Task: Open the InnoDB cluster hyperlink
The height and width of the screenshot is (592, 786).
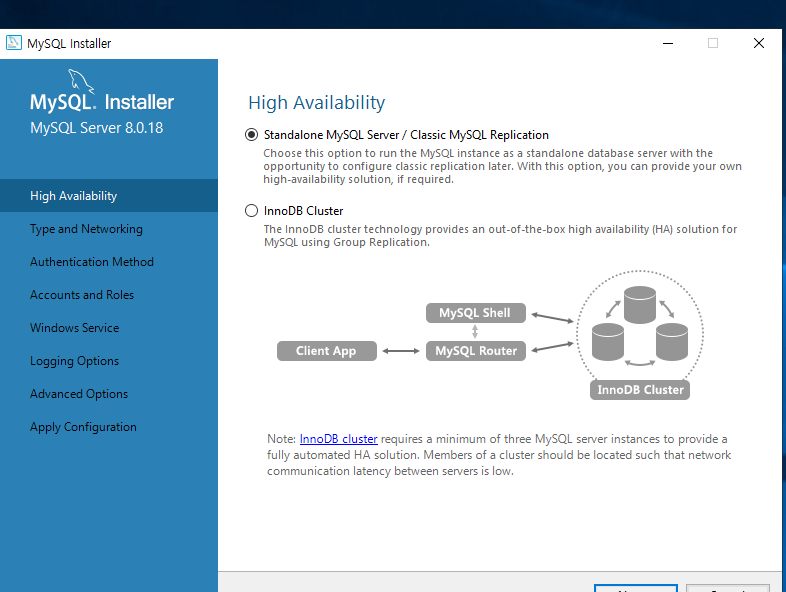Action: 338,439
